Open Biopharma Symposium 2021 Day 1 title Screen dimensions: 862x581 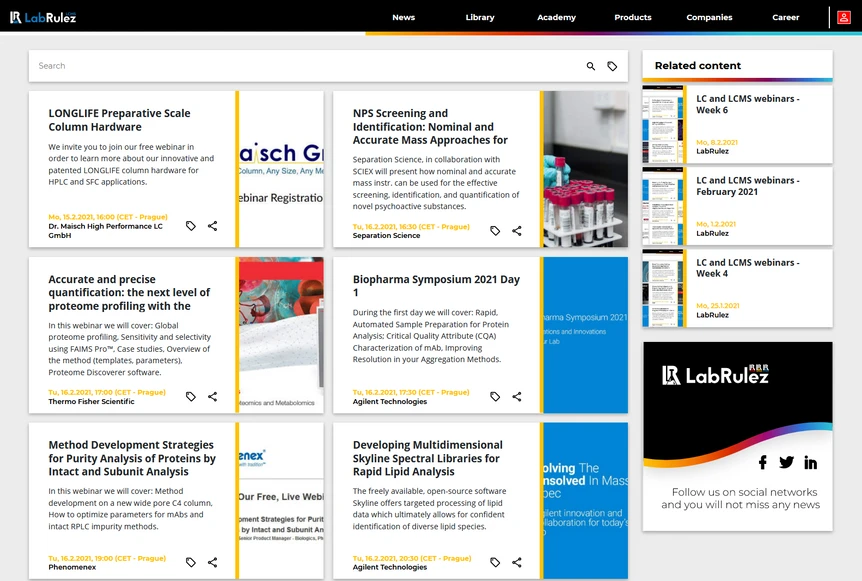point(436,286)
